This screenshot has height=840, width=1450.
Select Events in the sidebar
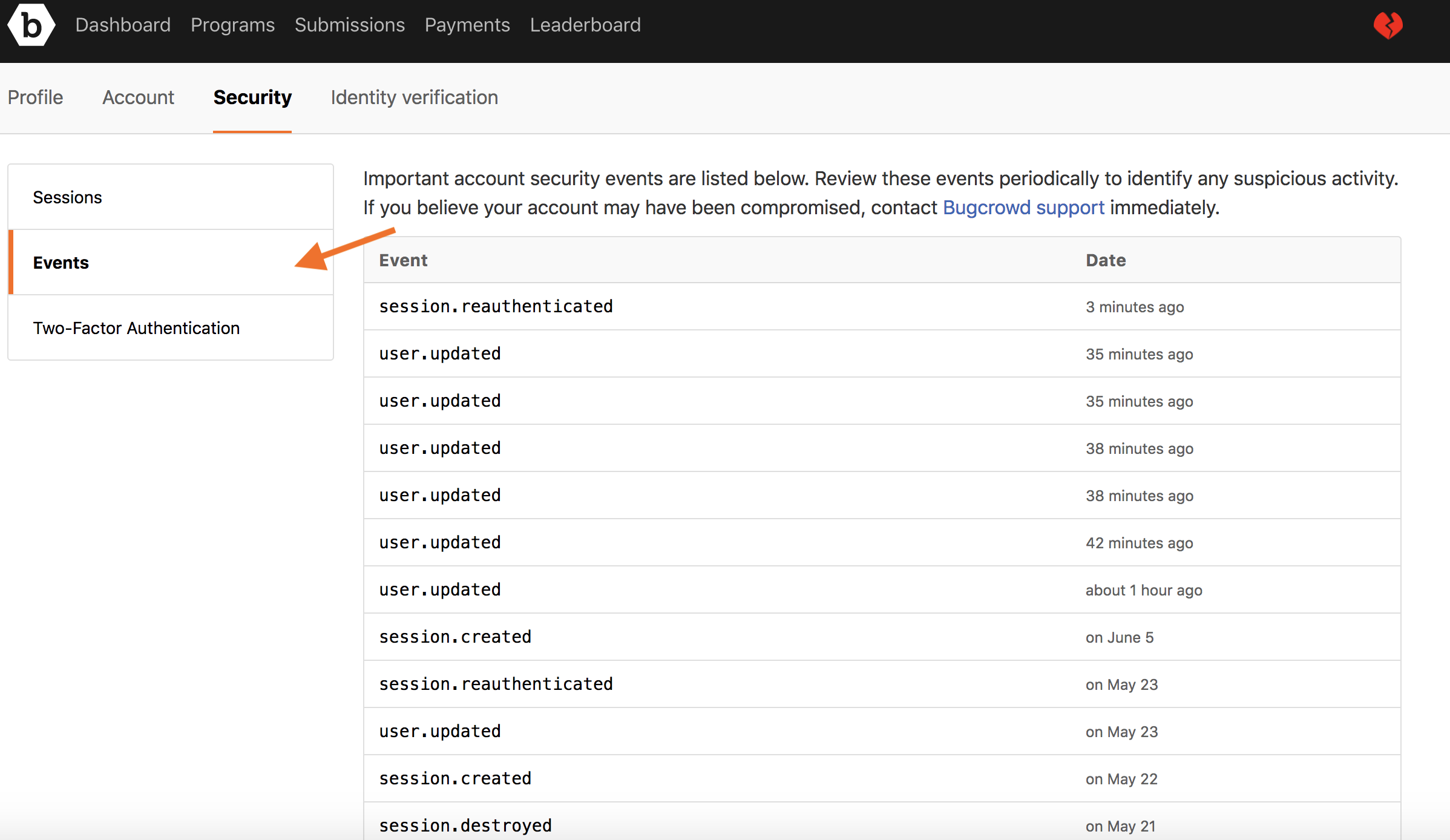click(x=61, y=263)
